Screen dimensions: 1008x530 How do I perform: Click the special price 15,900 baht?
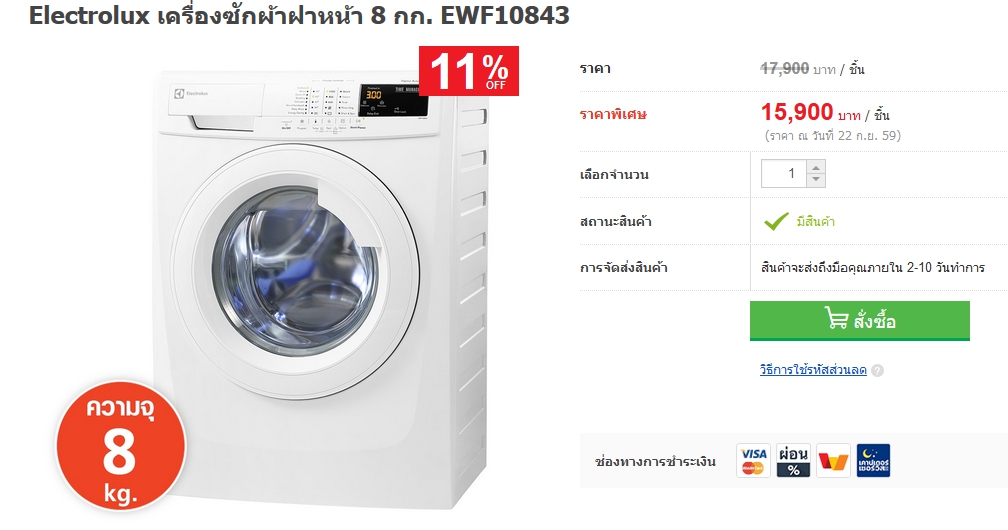[797, 112]
